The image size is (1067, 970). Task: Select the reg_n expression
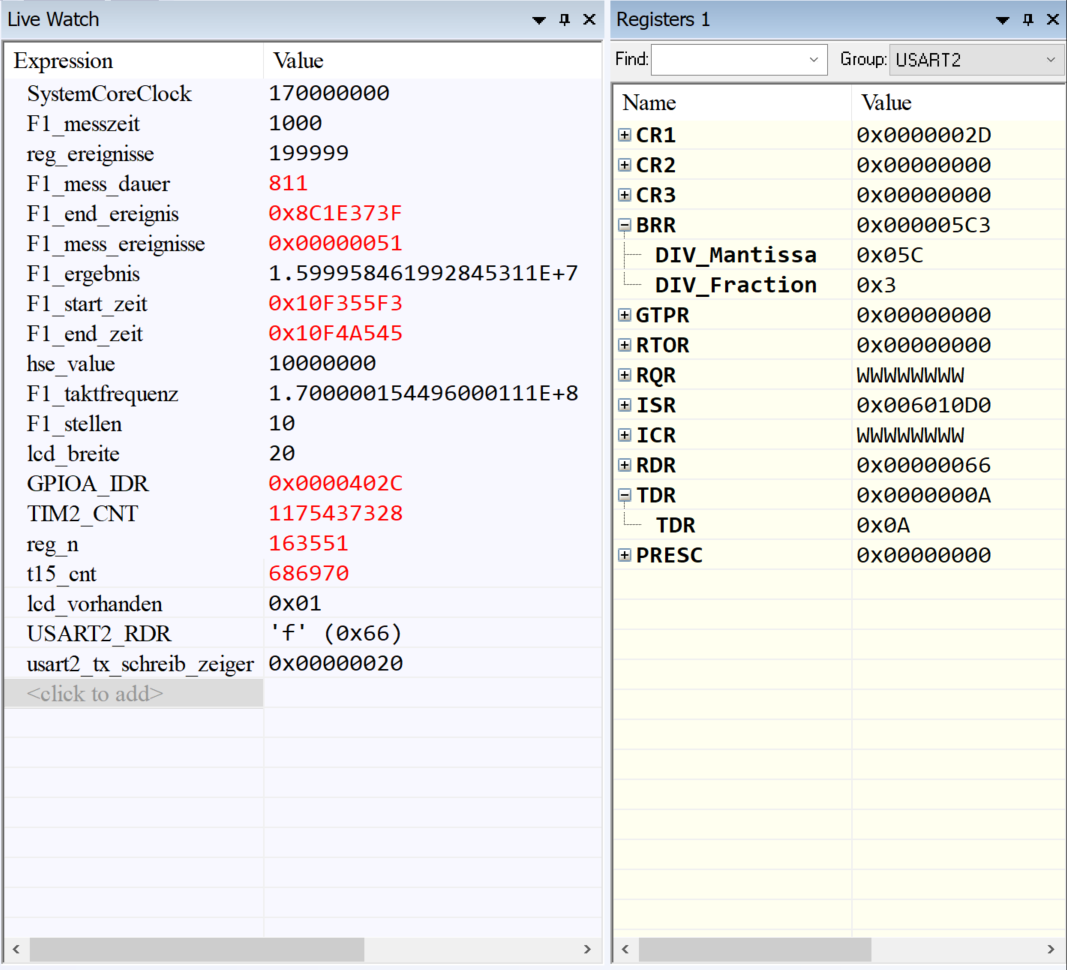[52, 544]
